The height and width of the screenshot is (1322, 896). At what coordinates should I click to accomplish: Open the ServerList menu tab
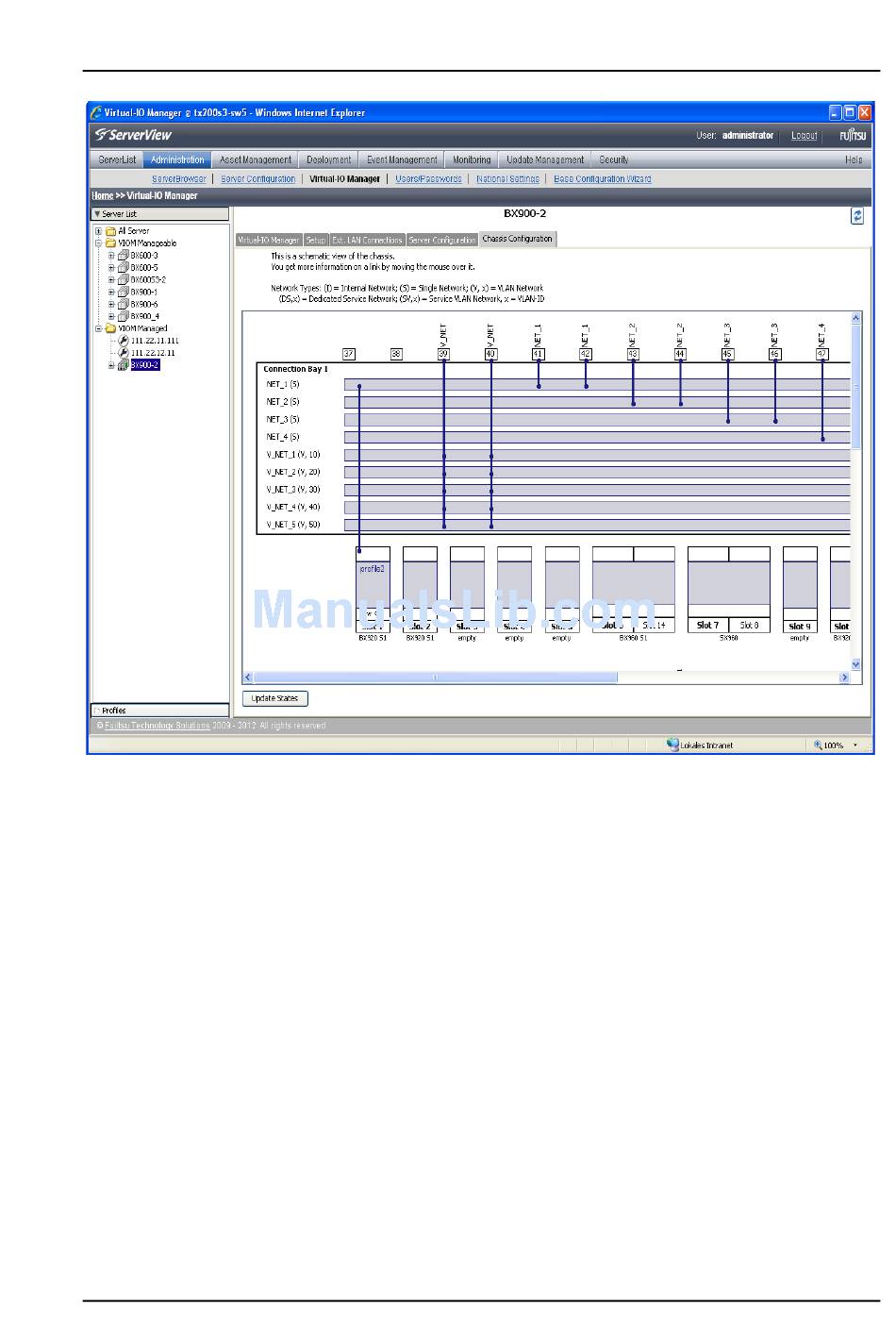(117, 159)
